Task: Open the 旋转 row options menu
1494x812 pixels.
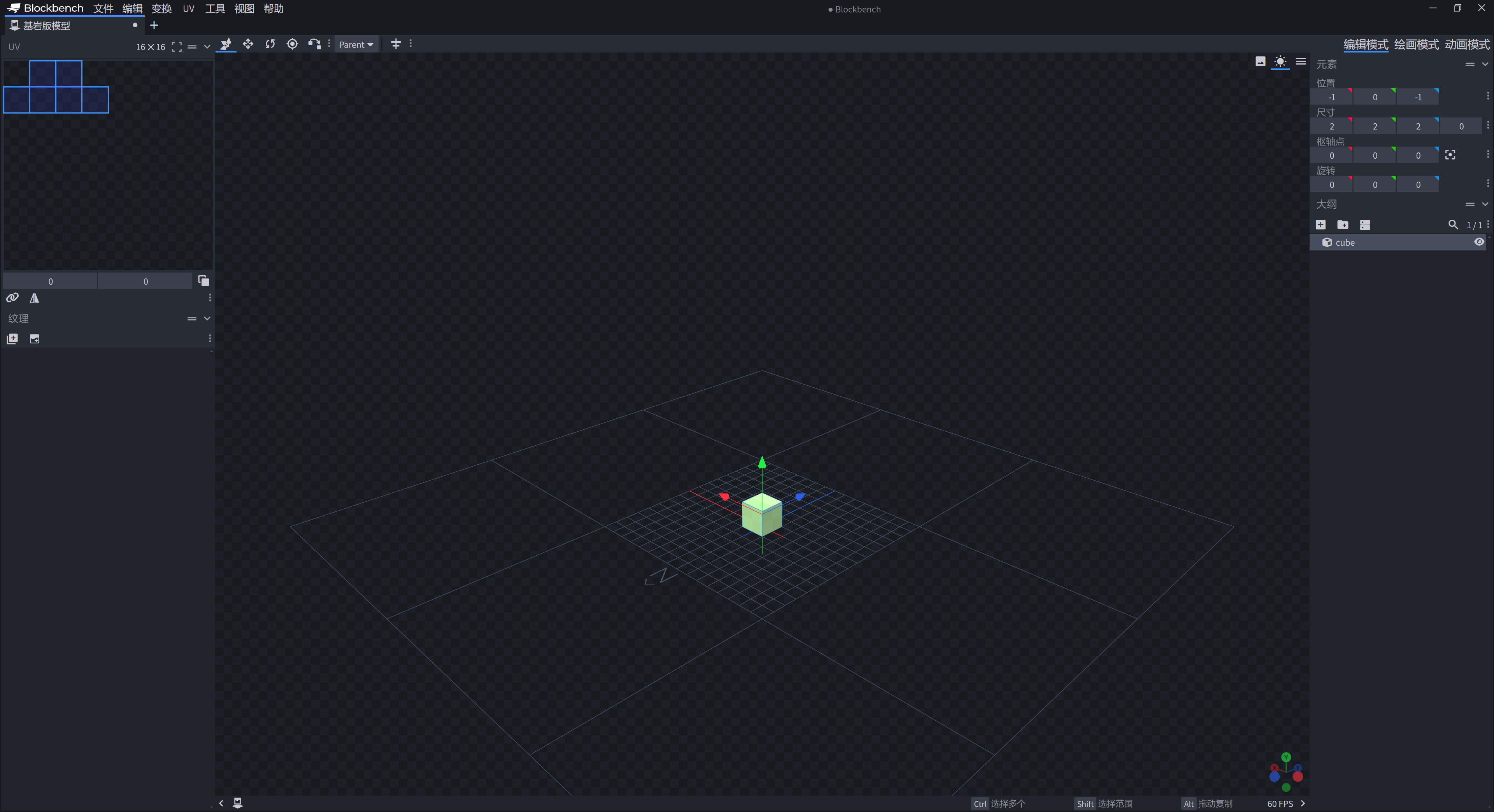Action: coord(1488,184)
